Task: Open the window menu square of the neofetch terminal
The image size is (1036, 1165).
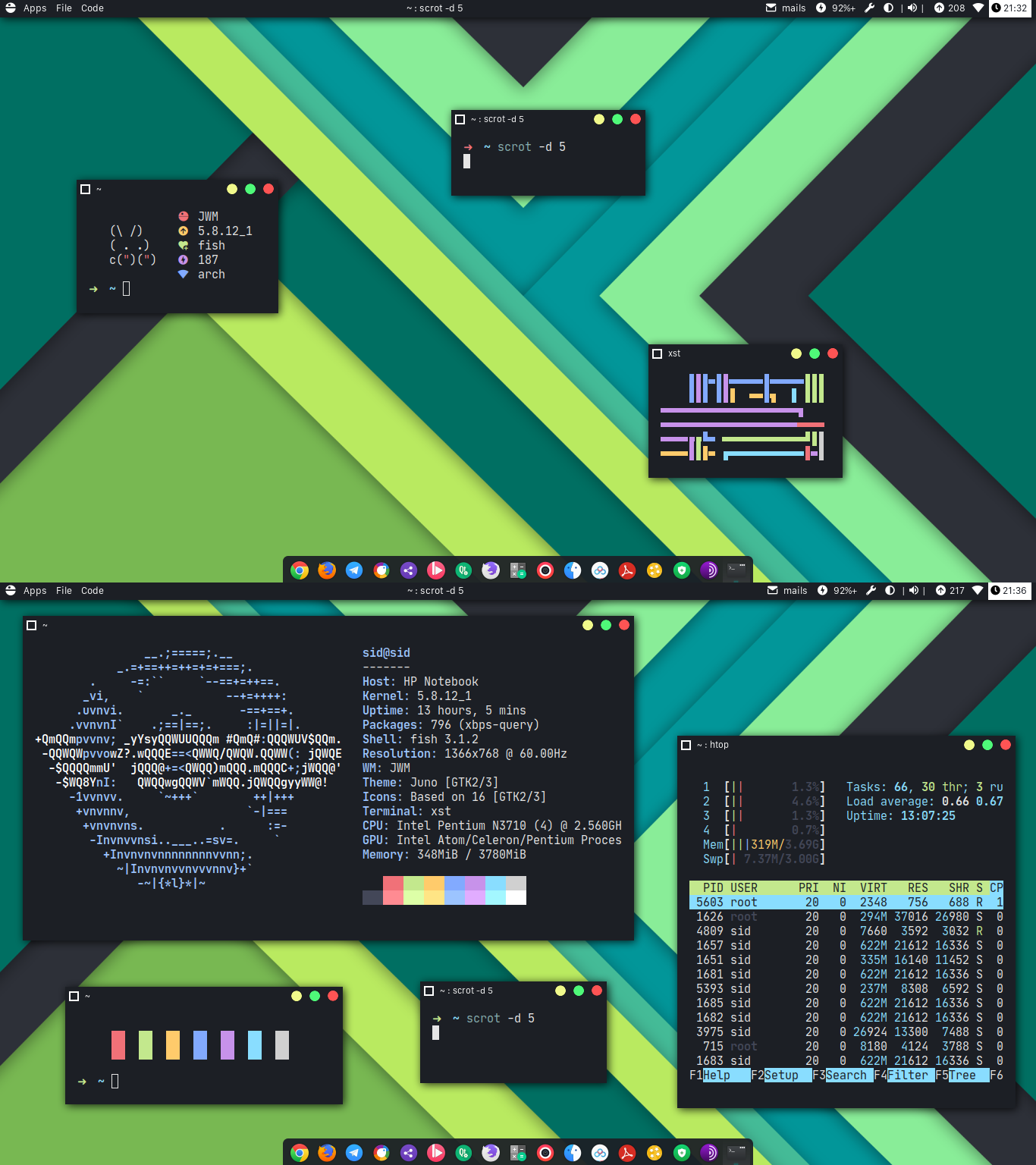Action: click(32, 625)
